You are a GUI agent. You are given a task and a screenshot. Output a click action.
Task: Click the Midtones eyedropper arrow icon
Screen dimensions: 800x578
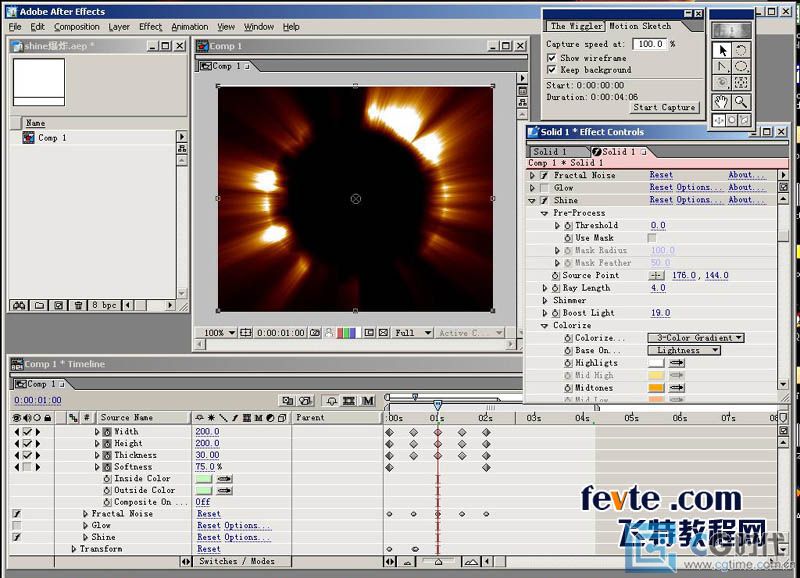[677, 388]
